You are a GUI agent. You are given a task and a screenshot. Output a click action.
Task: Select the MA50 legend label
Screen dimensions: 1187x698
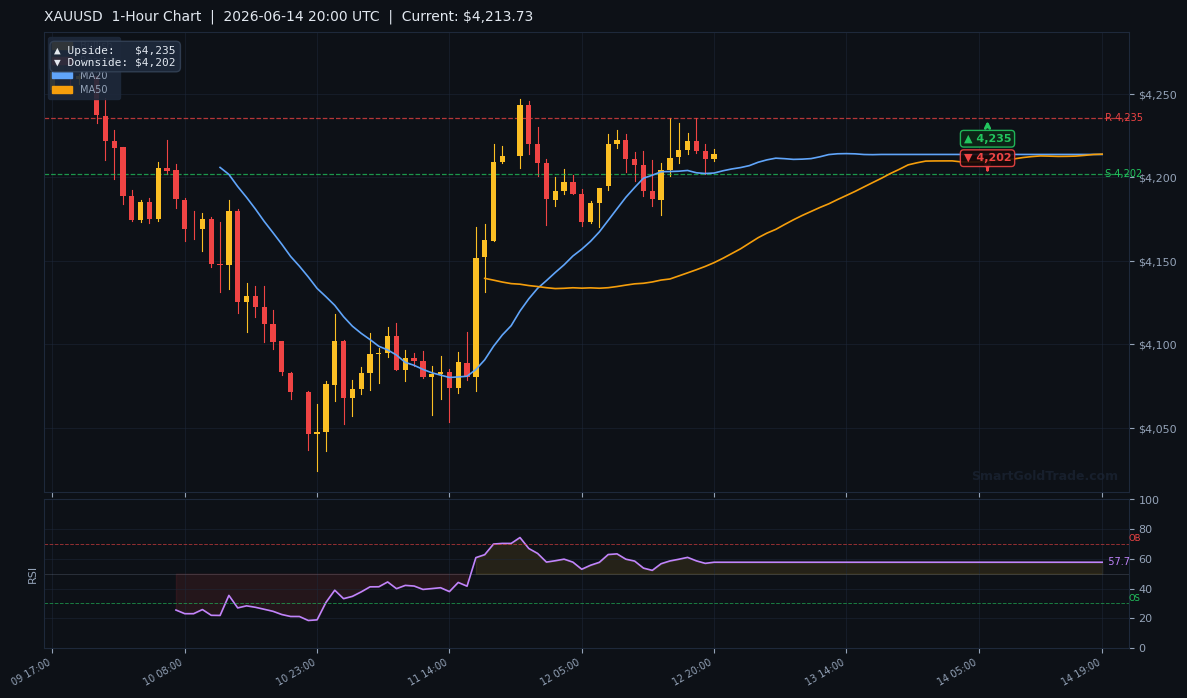[x=94, y=89]
